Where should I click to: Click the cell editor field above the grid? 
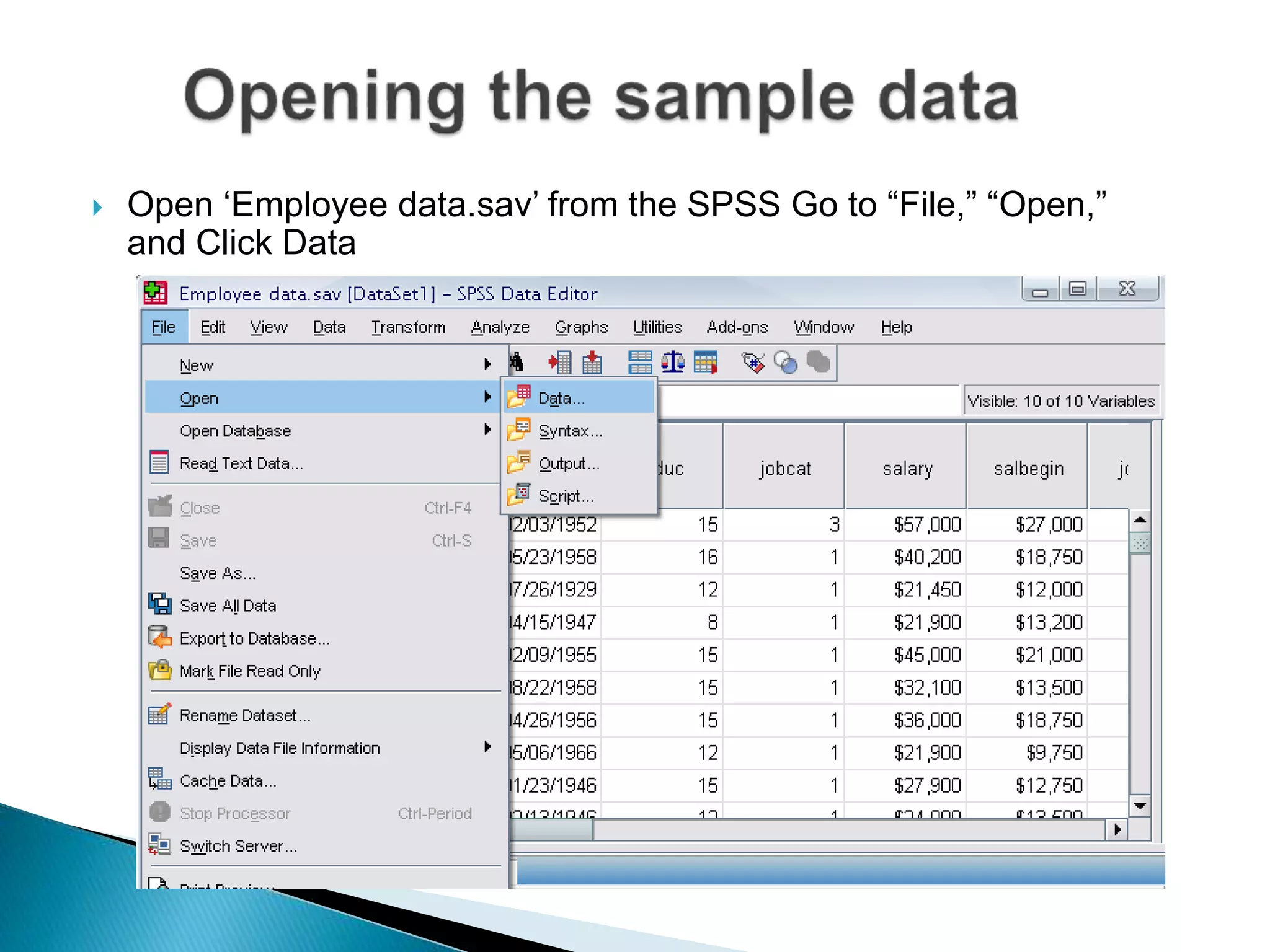(808, 400)
